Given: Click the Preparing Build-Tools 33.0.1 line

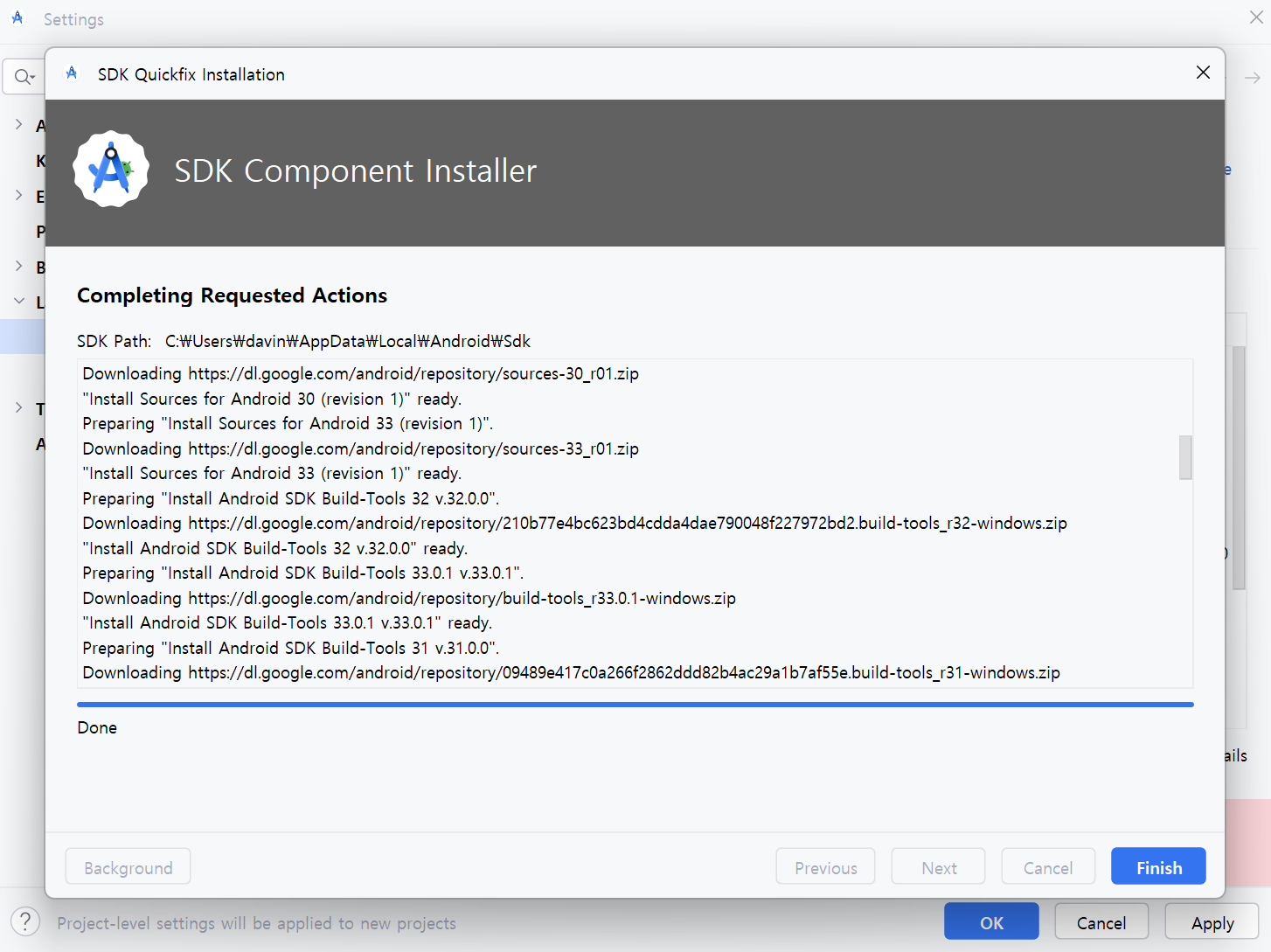Looking at the screenshot, I should pyautogui.click(x=303, y=573).
